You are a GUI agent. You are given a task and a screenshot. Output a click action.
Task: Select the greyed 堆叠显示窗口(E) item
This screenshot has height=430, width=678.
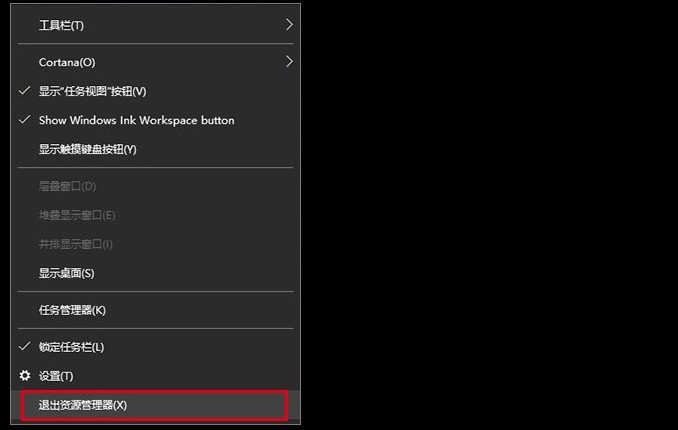(77, 215)
